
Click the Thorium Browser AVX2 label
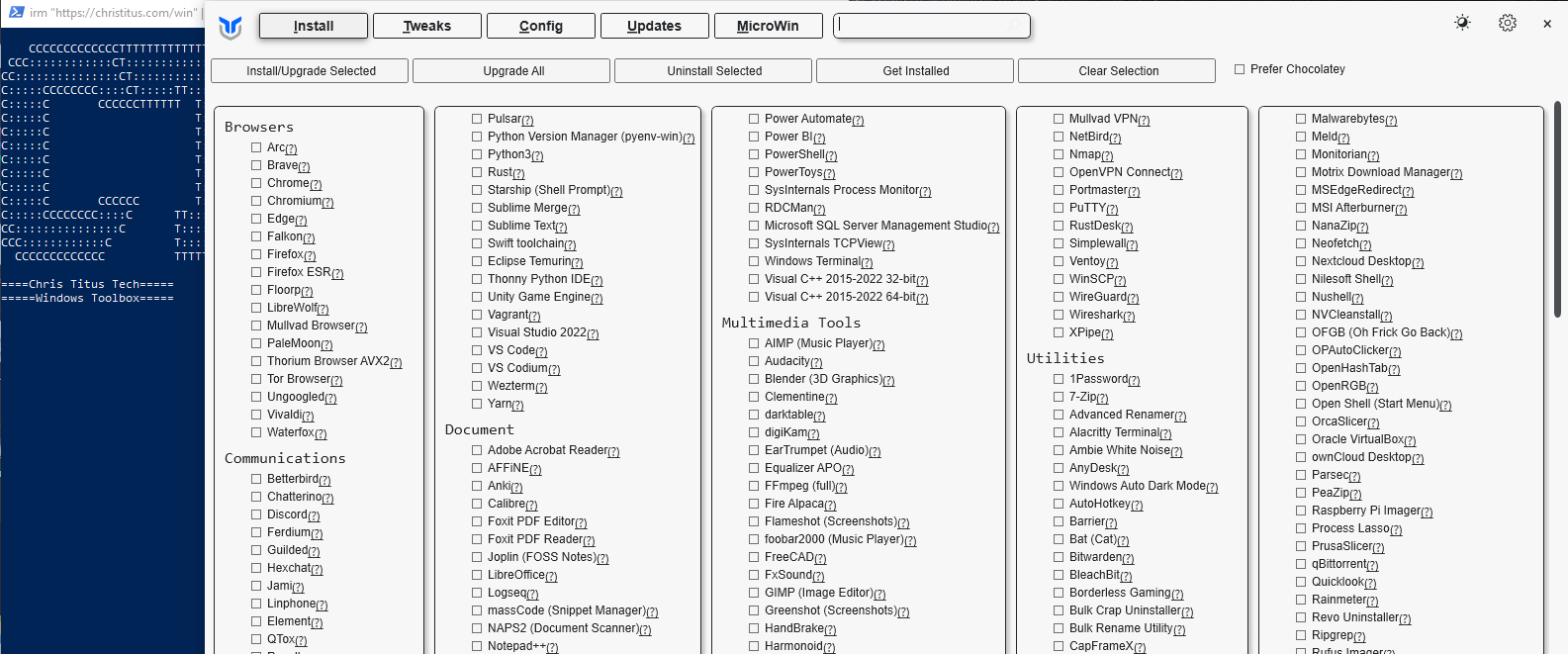pos(328,361)
